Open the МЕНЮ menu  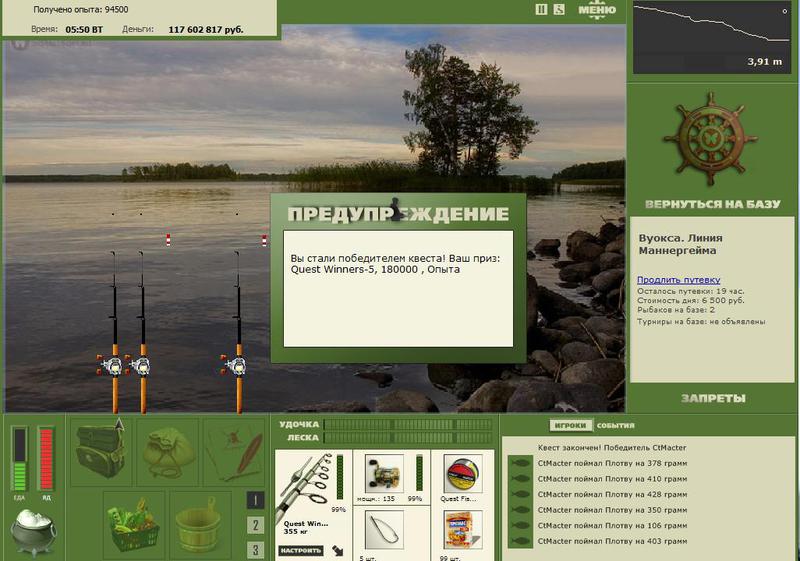click(x=597, y=10)
